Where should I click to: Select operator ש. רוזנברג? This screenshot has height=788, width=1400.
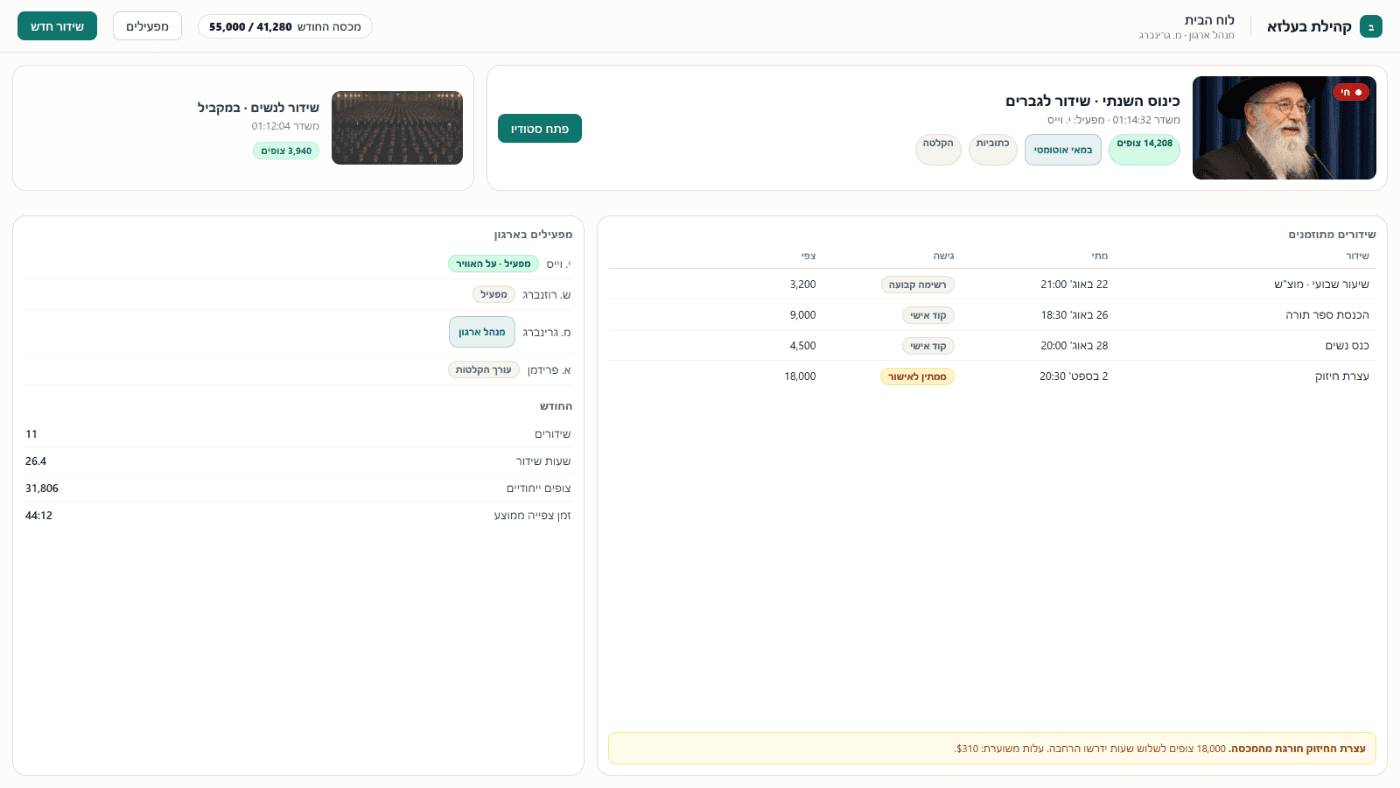547,295
